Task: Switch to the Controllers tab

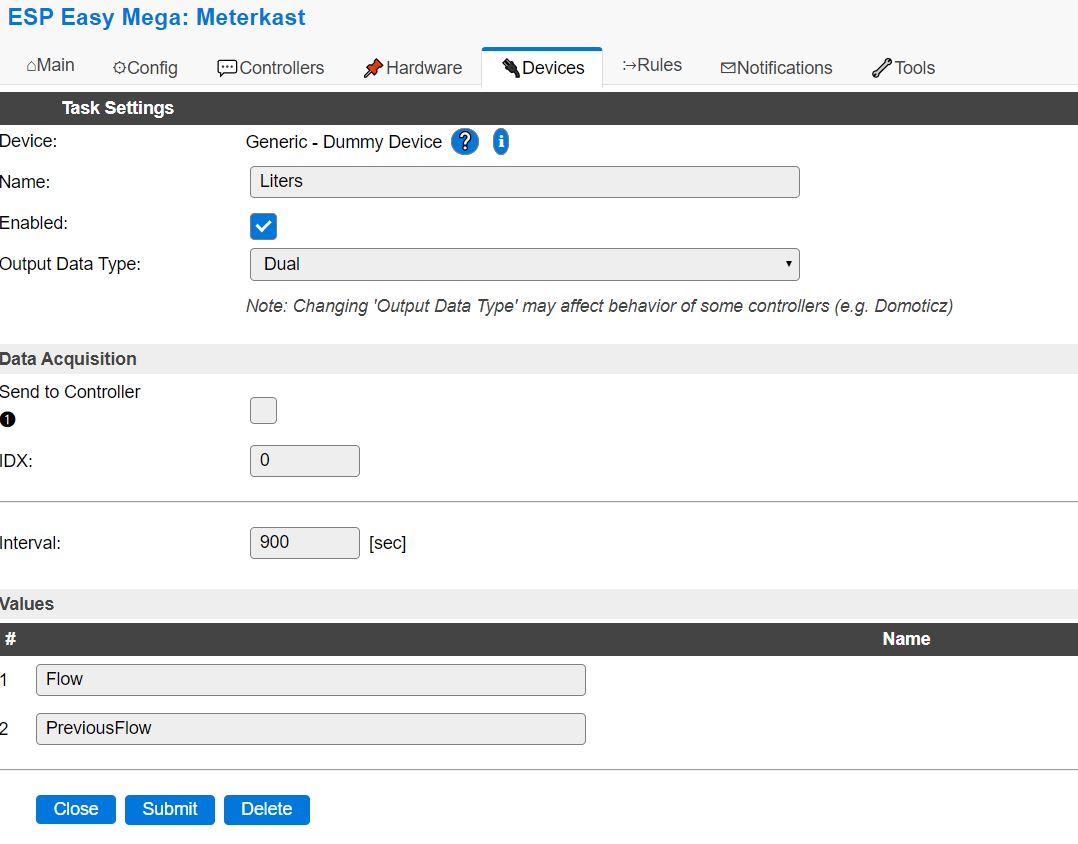Action: coord(270,68)
